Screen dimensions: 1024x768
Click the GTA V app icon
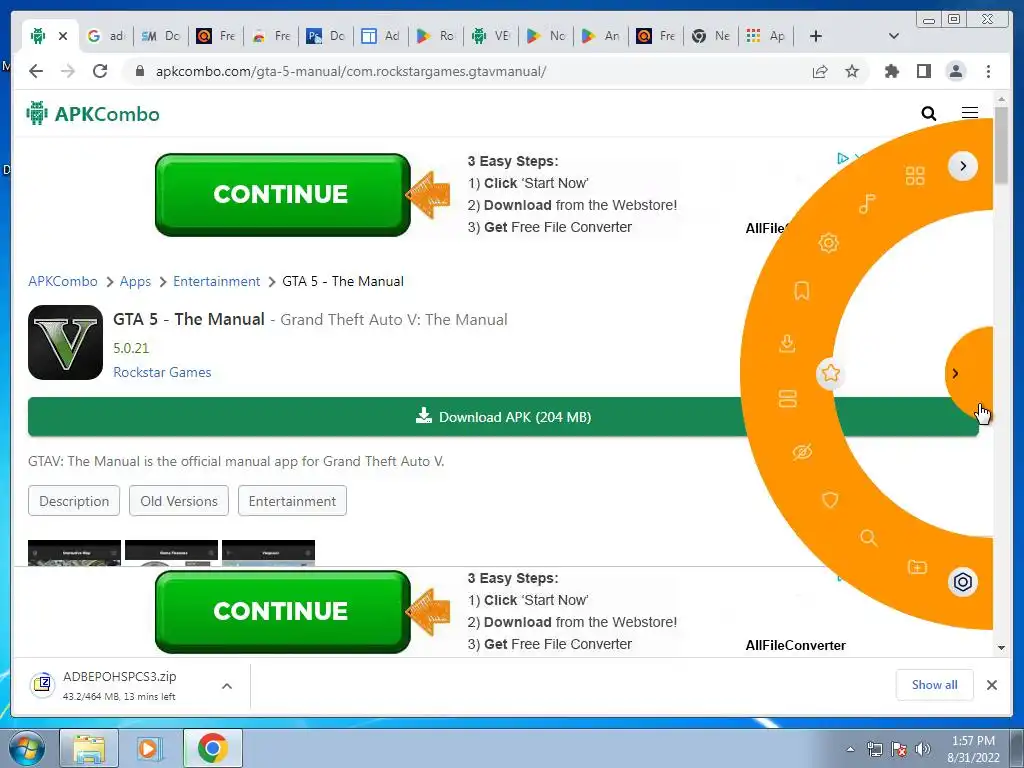pyautogui.click(x=65, y=342)
